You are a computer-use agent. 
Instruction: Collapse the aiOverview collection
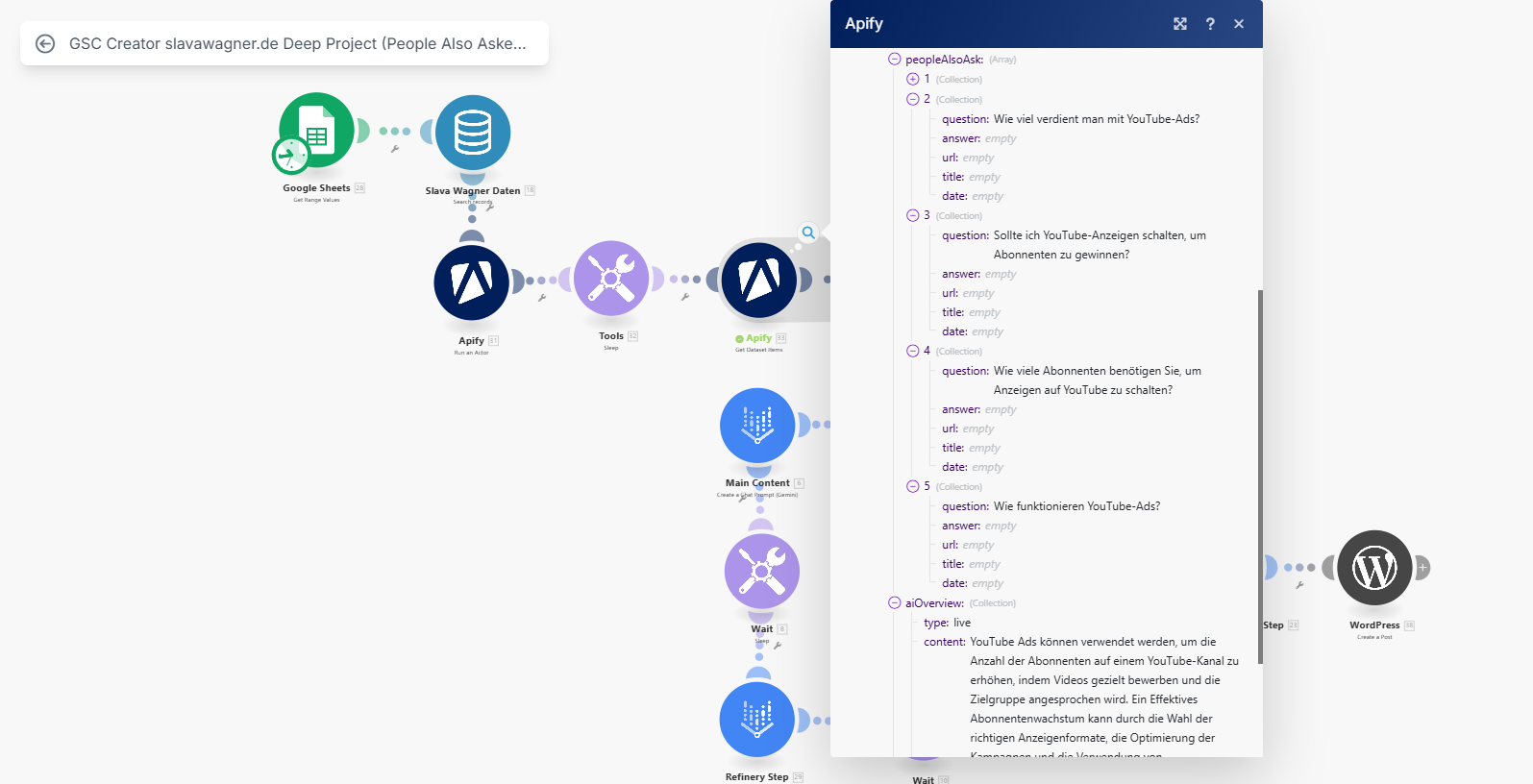click(895, 603)
